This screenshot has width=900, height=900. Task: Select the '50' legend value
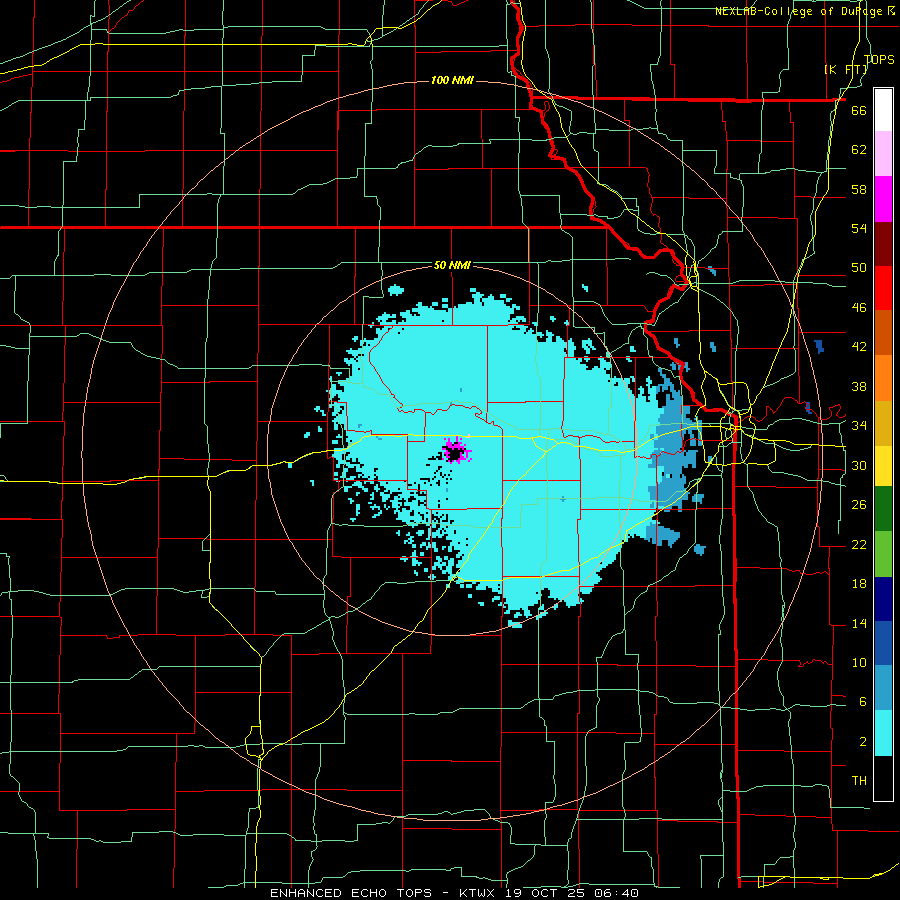pyautogui.click(x=859, y=268)
